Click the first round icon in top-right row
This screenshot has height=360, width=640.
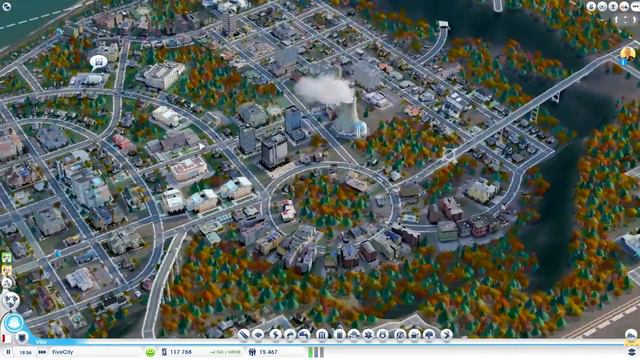[x=591, y=6]
